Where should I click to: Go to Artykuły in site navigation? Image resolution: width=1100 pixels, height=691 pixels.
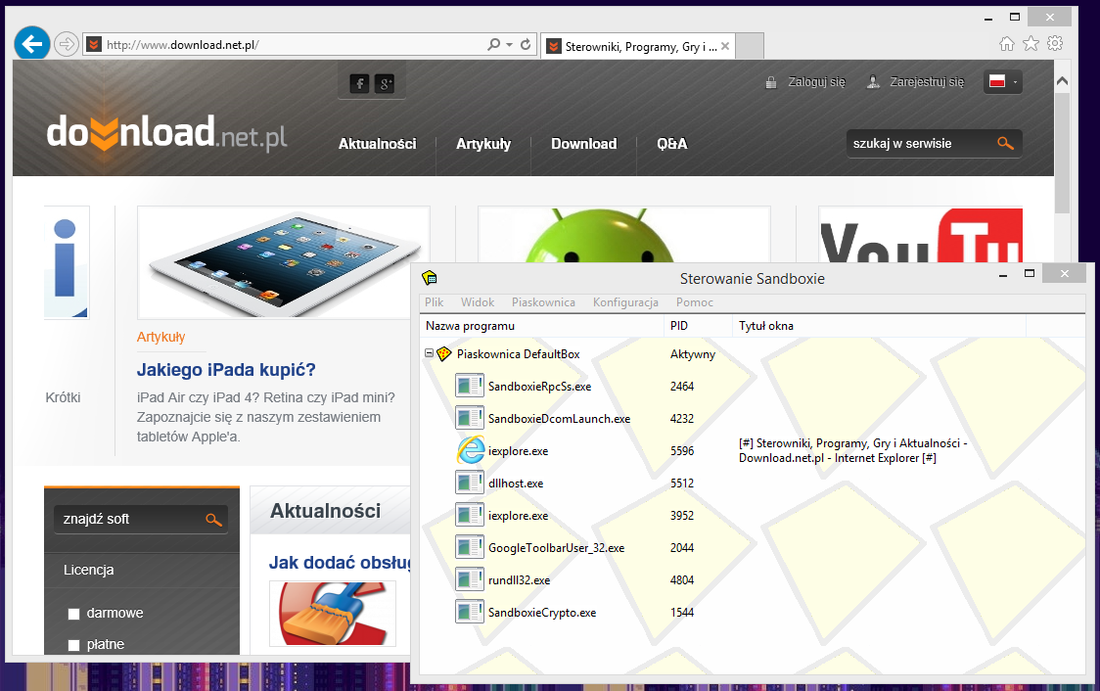click(483, 144)
